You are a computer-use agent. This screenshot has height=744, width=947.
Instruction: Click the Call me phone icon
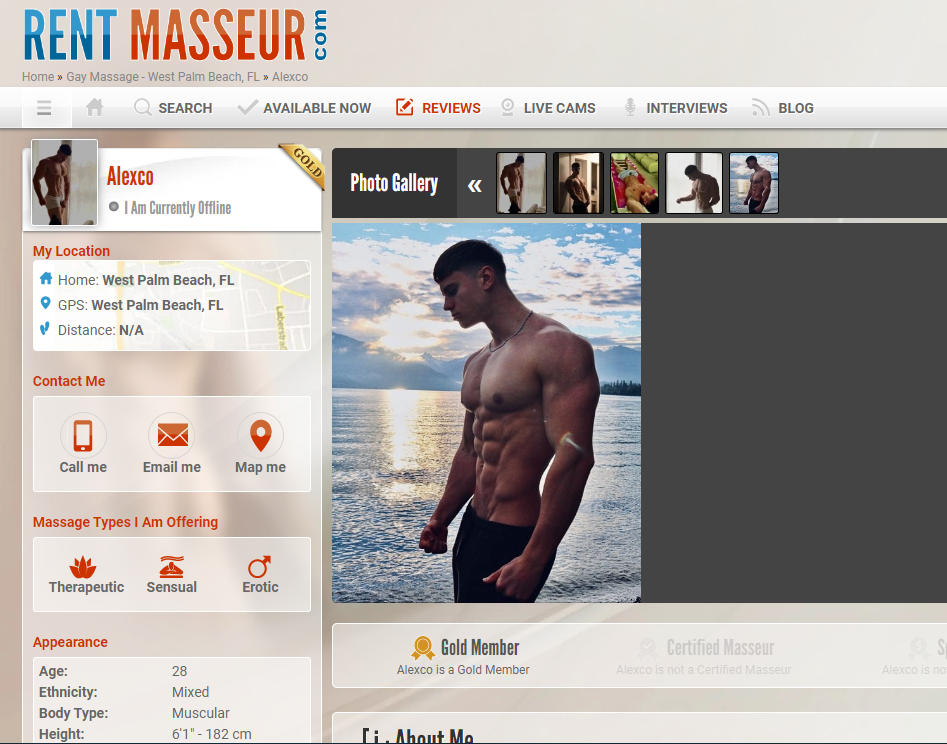pos(83,435)
